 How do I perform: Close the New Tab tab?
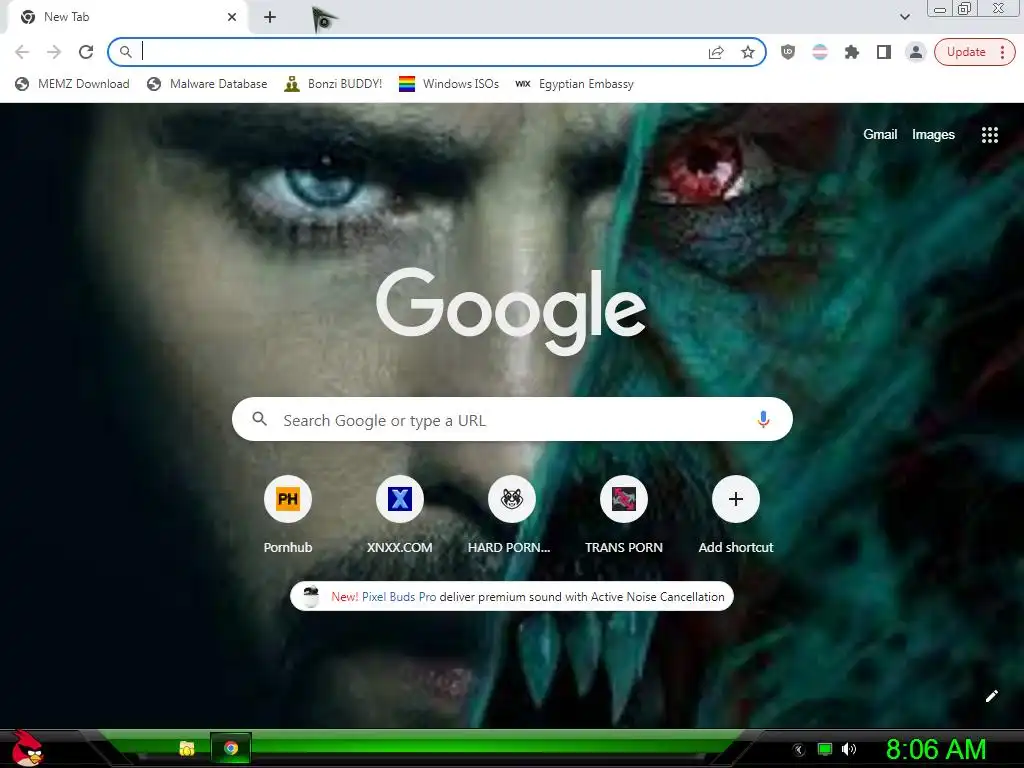coord(232,17)
